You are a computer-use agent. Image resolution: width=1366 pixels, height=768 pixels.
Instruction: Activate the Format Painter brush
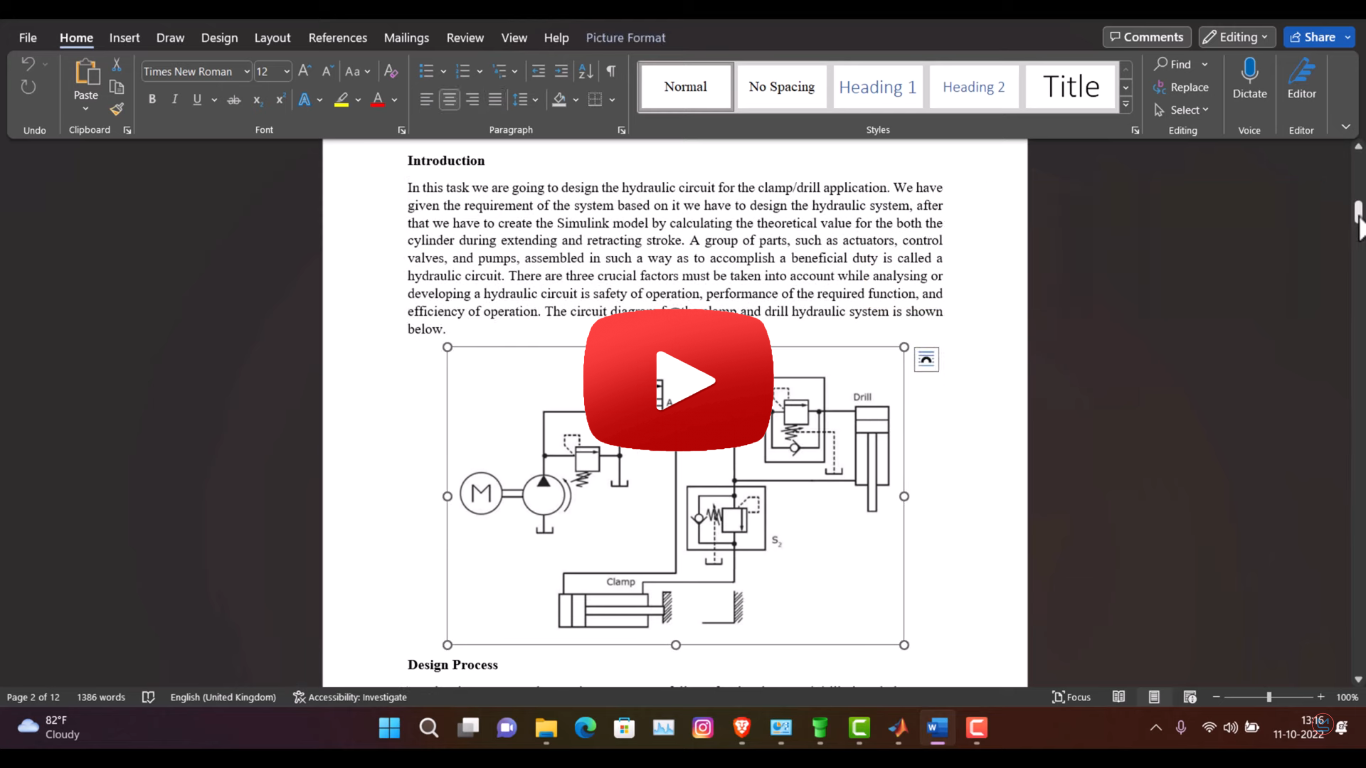(x=116, y=109)
